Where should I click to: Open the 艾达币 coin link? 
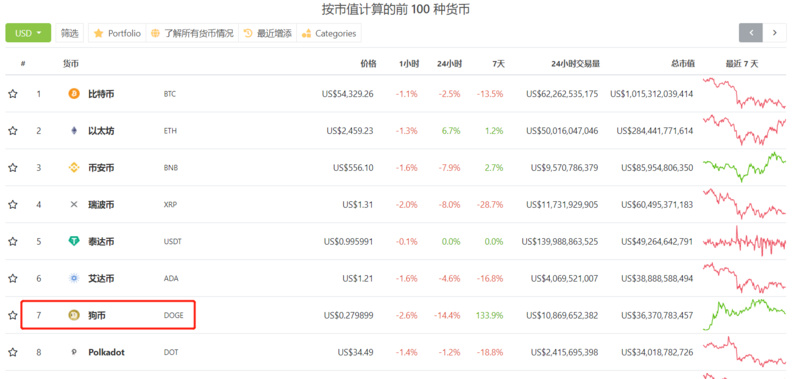(101, 279)
